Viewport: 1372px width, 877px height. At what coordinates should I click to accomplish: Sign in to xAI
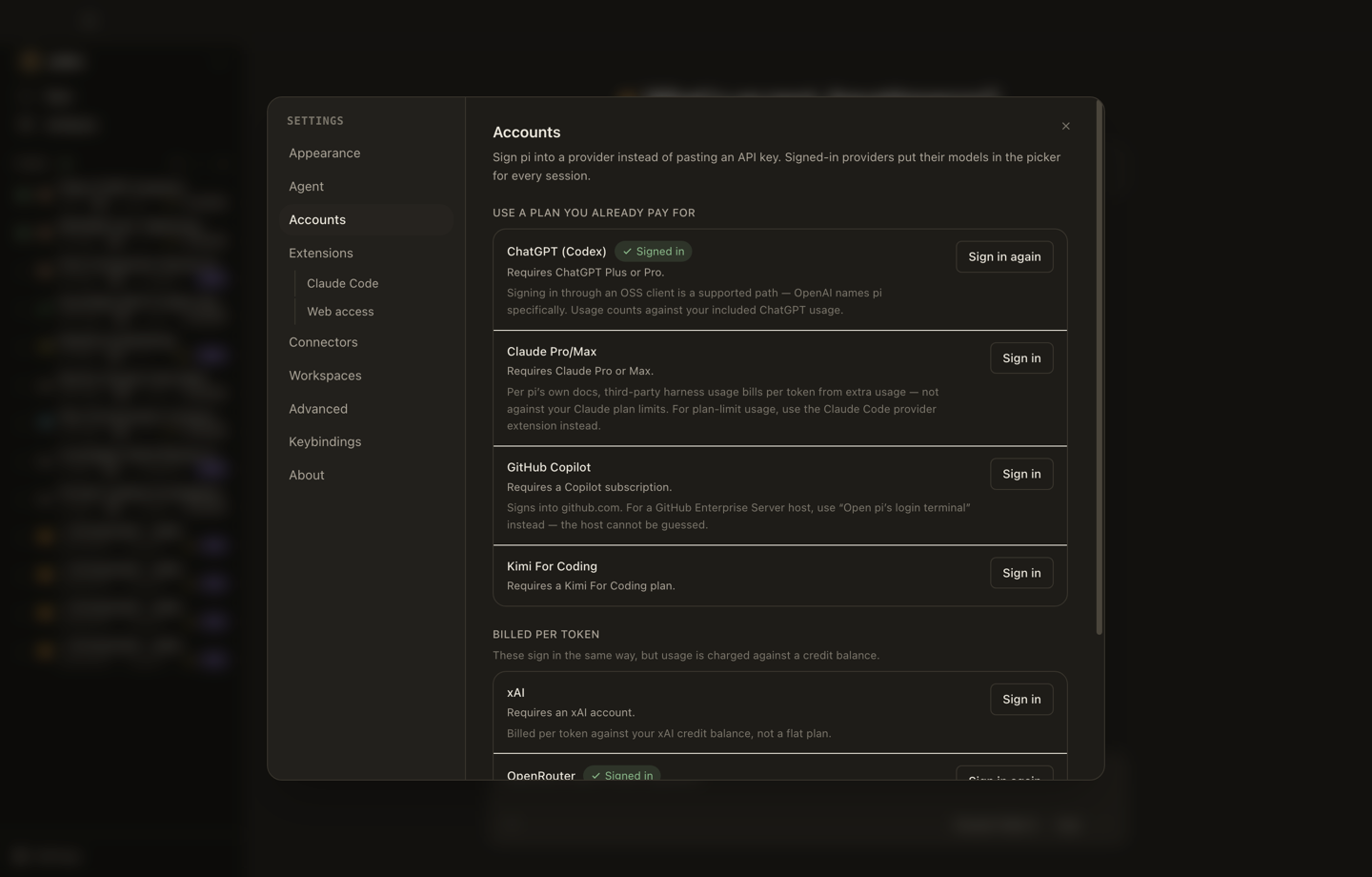point(1021,699)
